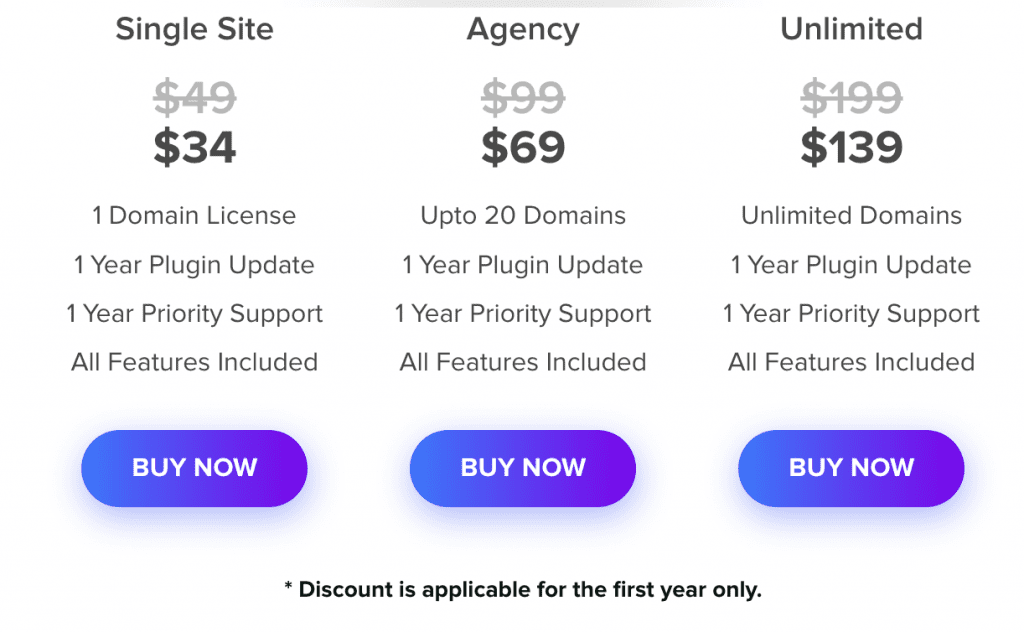The width and height of the screenshot is (1024, 632).
Task: Click the 1 Domain License text
Action: 194,215
